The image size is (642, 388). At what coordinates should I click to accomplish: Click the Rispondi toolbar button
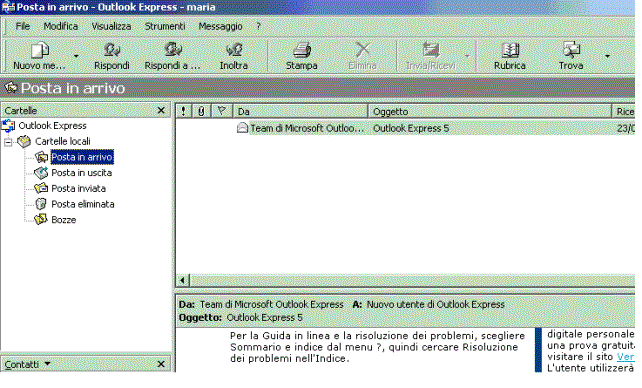[x=111, y=56]
